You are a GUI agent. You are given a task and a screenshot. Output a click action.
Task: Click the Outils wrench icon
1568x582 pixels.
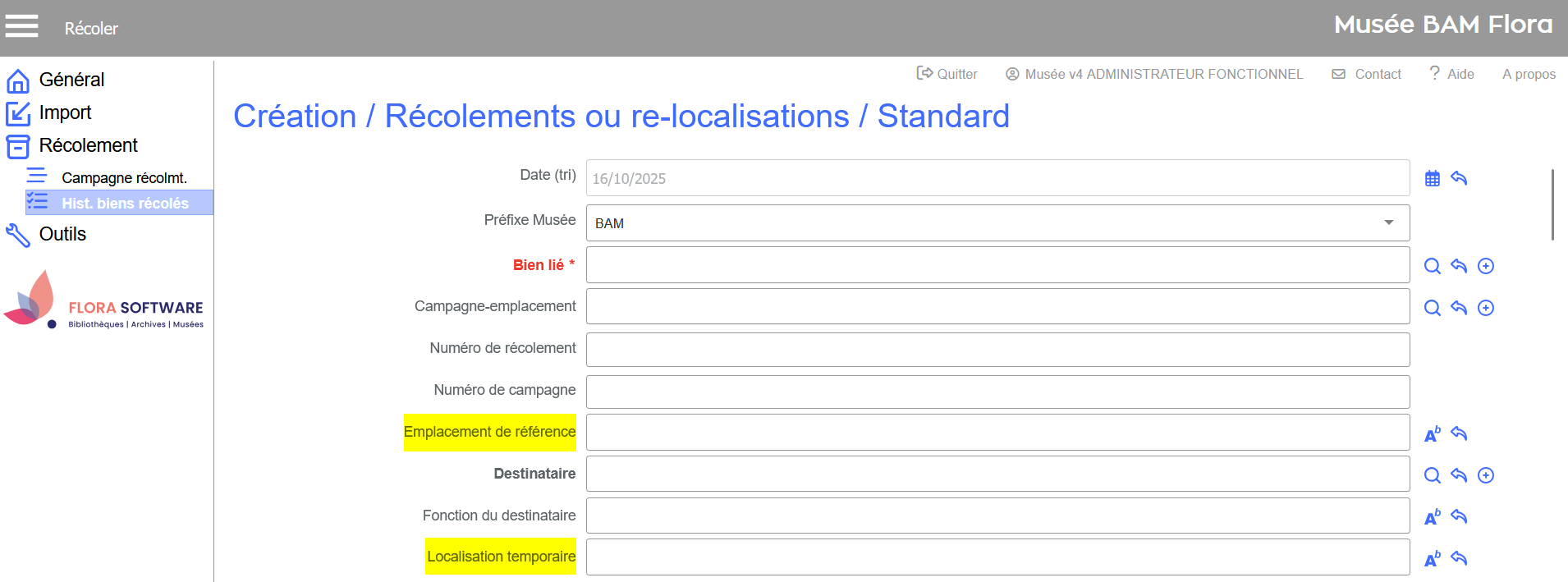click(x=18, y=235)
